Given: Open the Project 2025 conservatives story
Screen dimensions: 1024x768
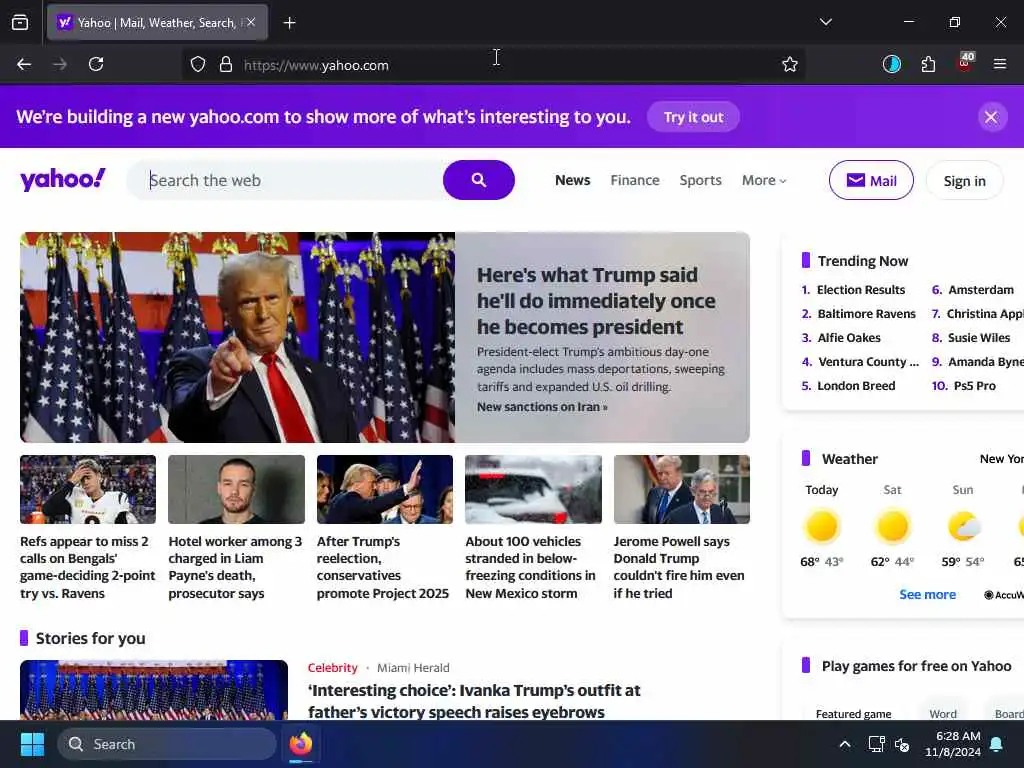Looking at the screenshot, I should [x=383, y=567].
